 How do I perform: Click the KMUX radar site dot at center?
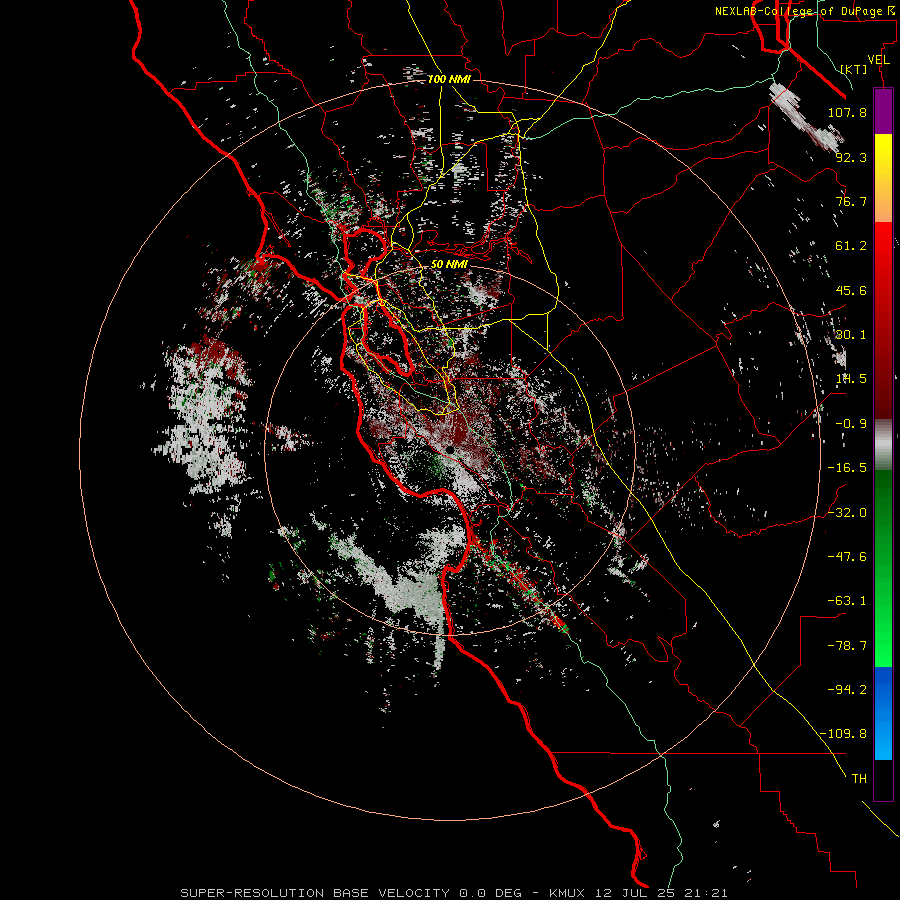click(451, 450)
